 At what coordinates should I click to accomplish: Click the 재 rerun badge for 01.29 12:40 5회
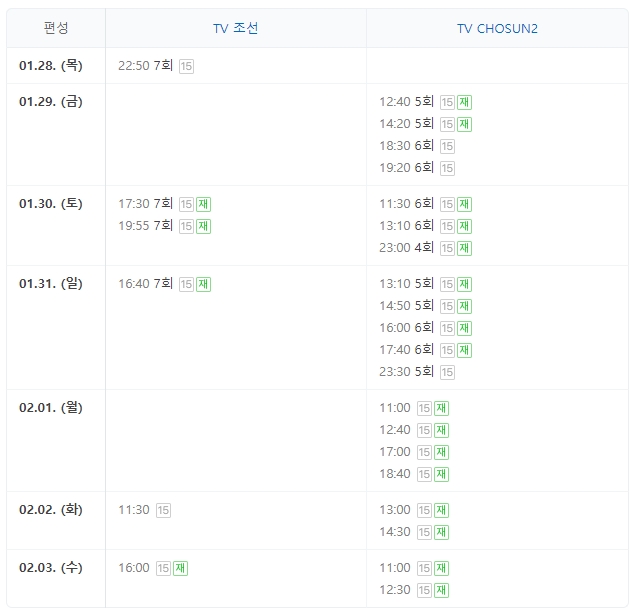tap(464, 102)
